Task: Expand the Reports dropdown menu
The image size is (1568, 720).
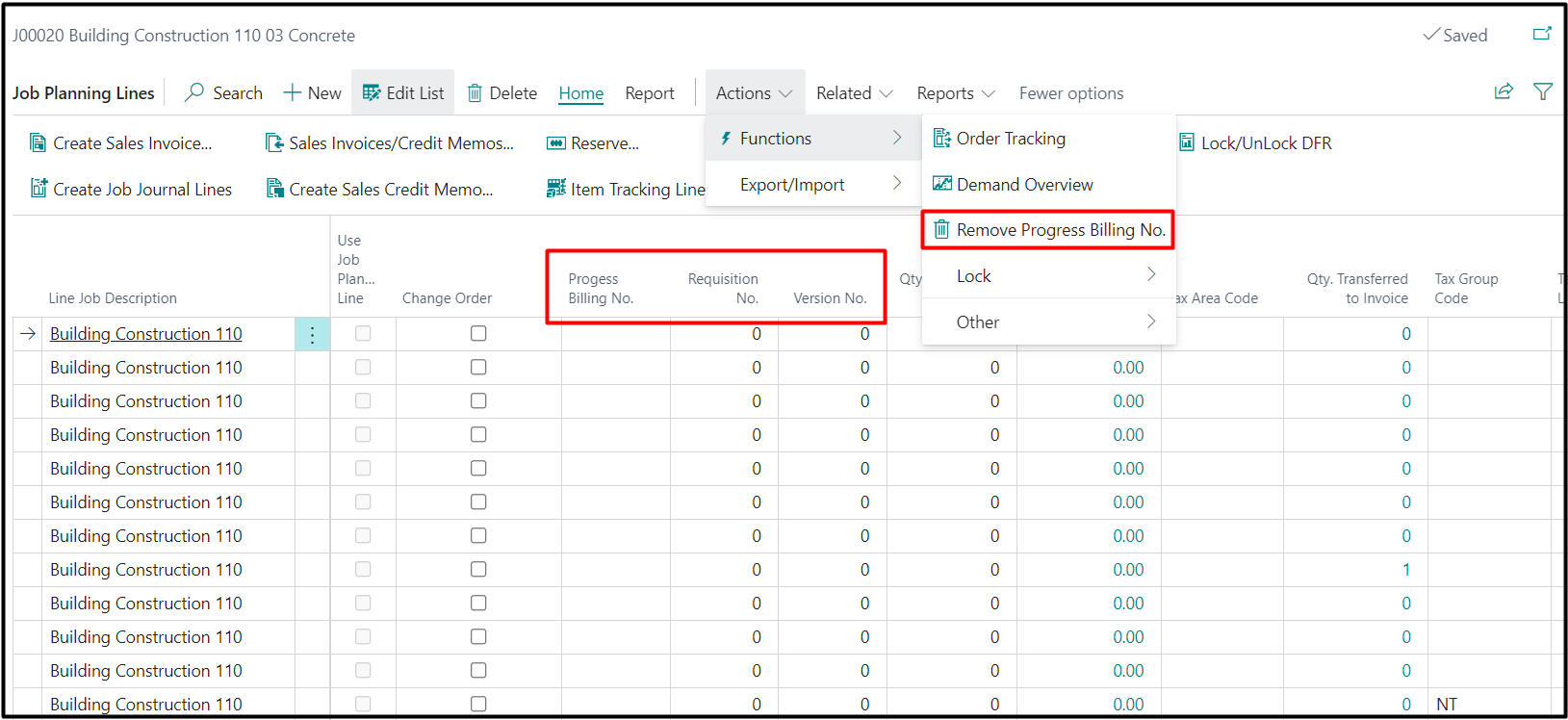Action: tap(955, 93)
